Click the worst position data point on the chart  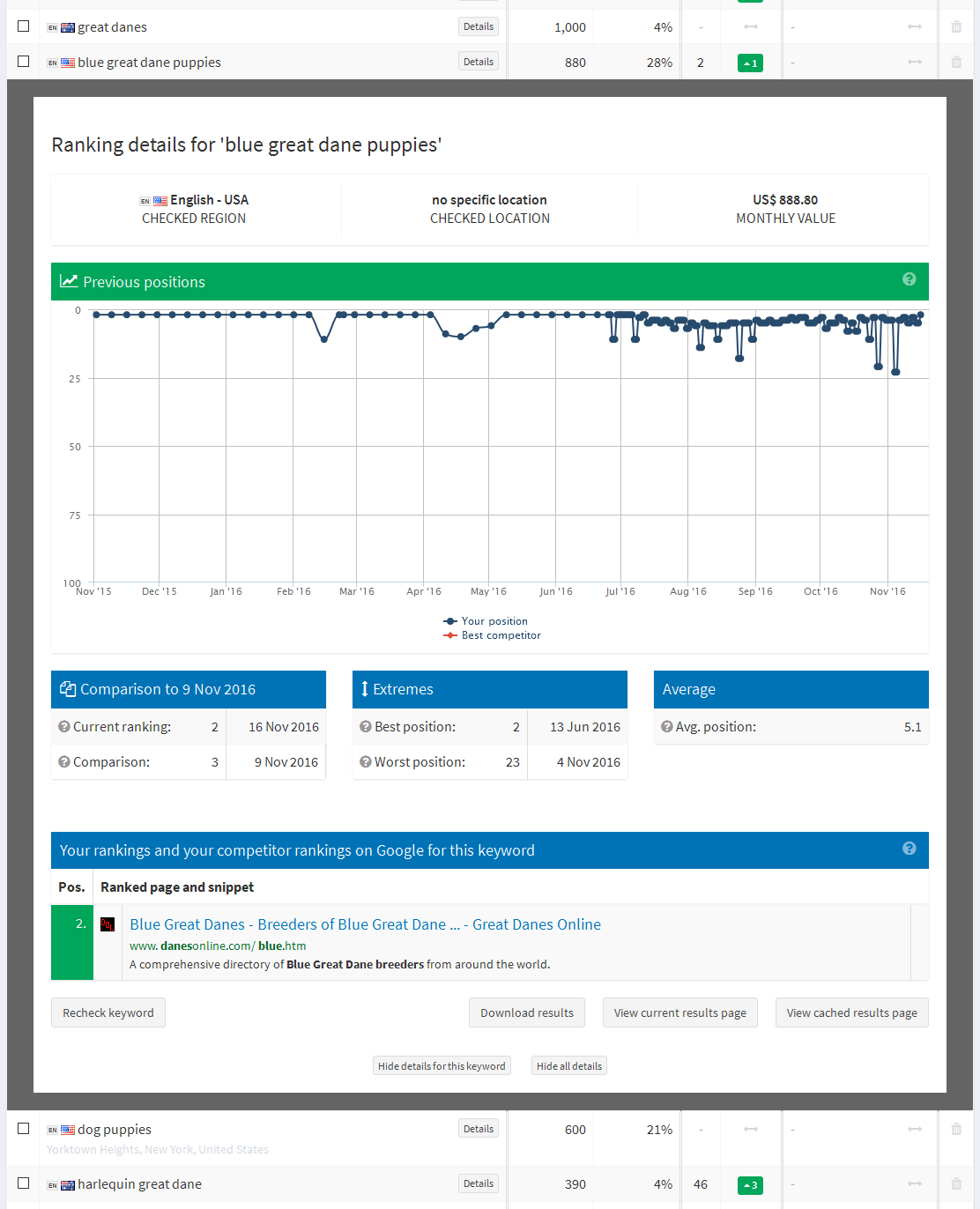point(897,373)
